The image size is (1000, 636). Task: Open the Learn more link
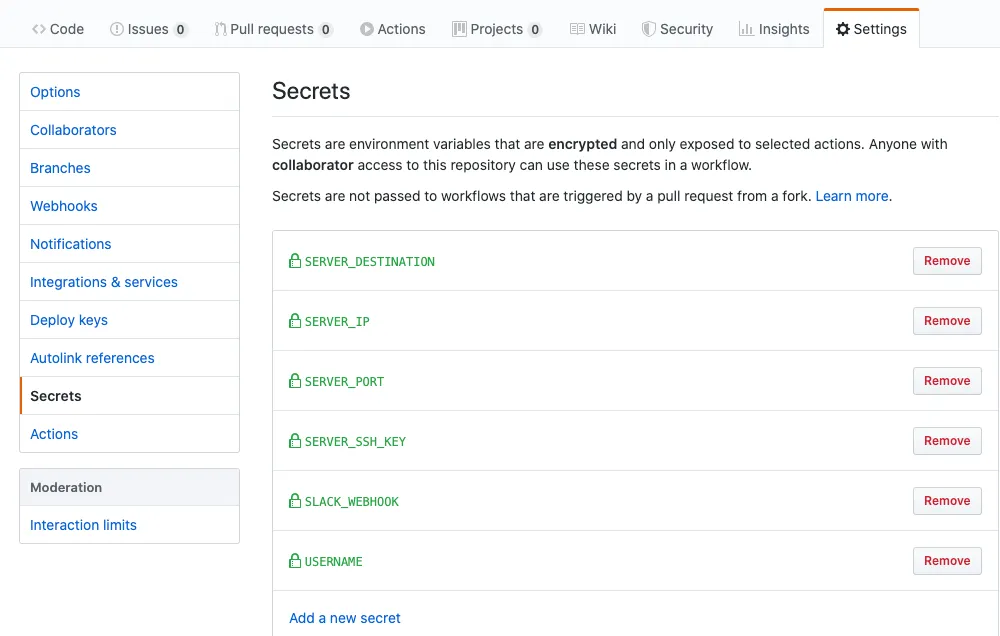(x=851, y=196)
